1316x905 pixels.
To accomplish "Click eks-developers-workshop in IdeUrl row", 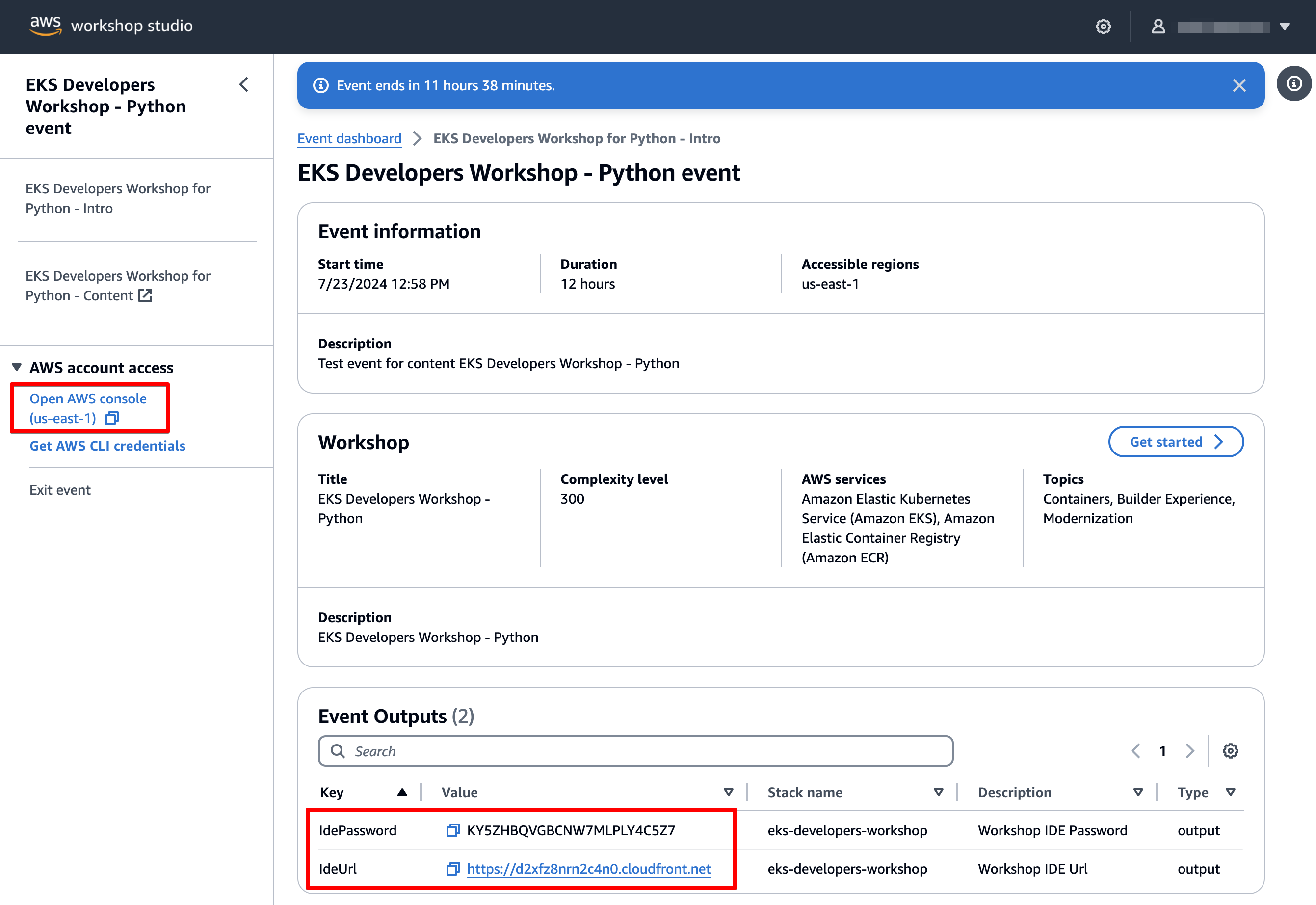I will coord(847,869).
